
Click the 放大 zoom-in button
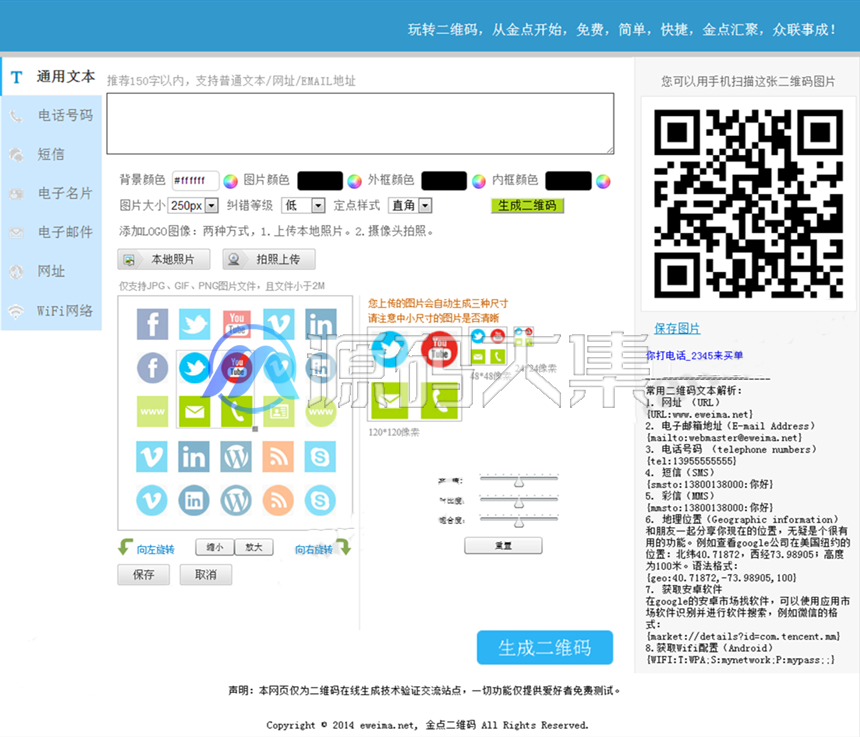pos(254,547)
